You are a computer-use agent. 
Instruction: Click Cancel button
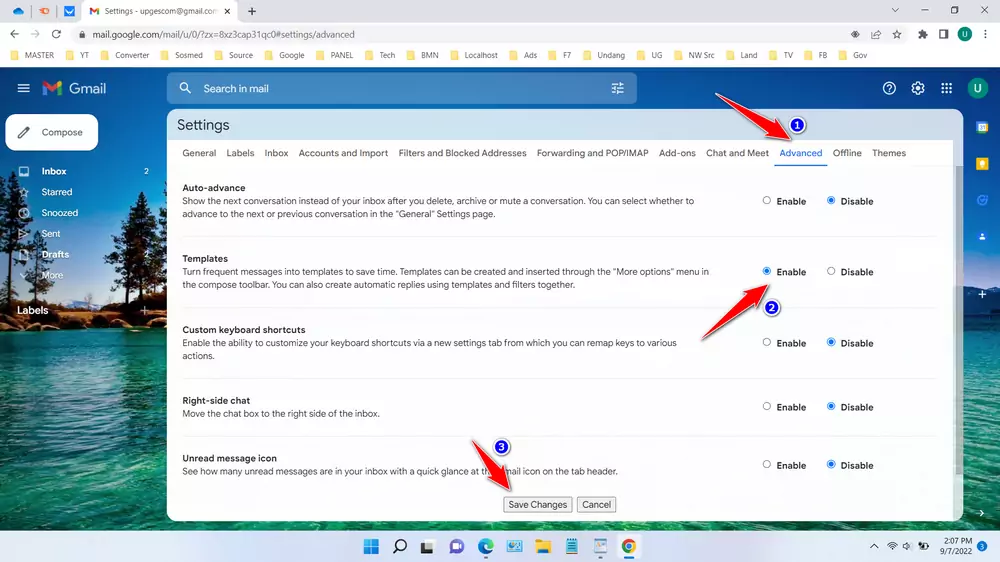coord(596,505)
